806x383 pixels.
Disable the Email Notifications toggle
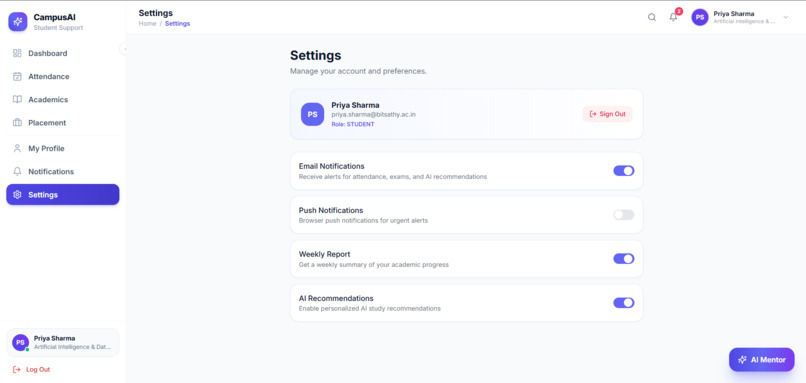624,171
